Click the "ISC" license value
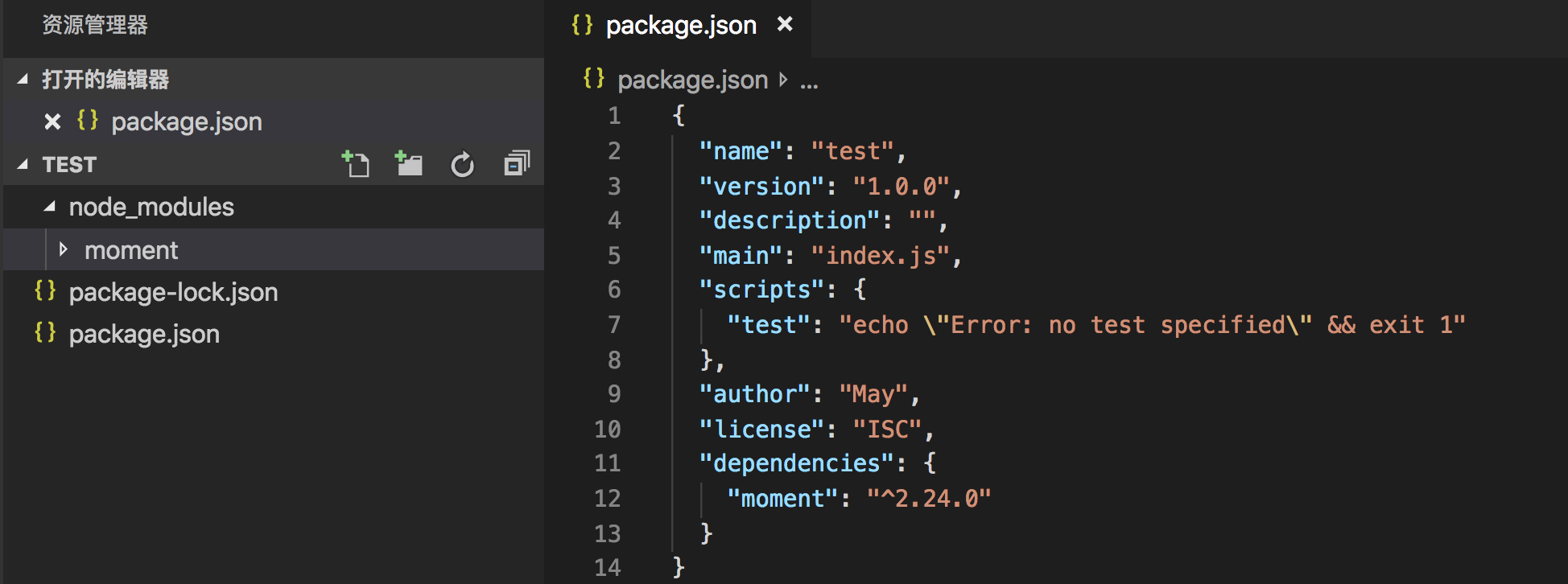This screenshot has width=1568, height=584. (x=888, y=430)
